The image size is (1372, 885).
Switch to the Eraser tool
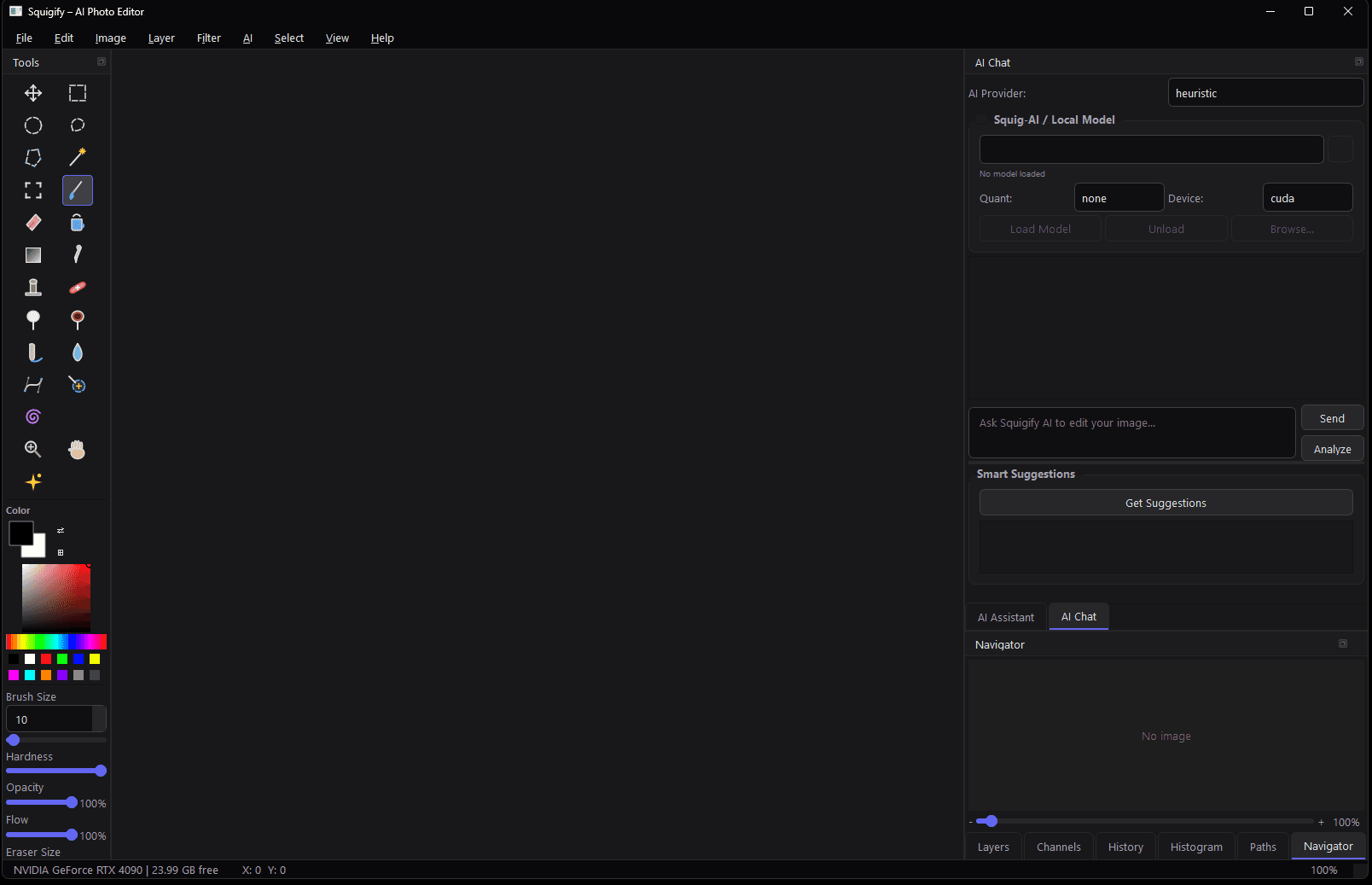point(33,223)
